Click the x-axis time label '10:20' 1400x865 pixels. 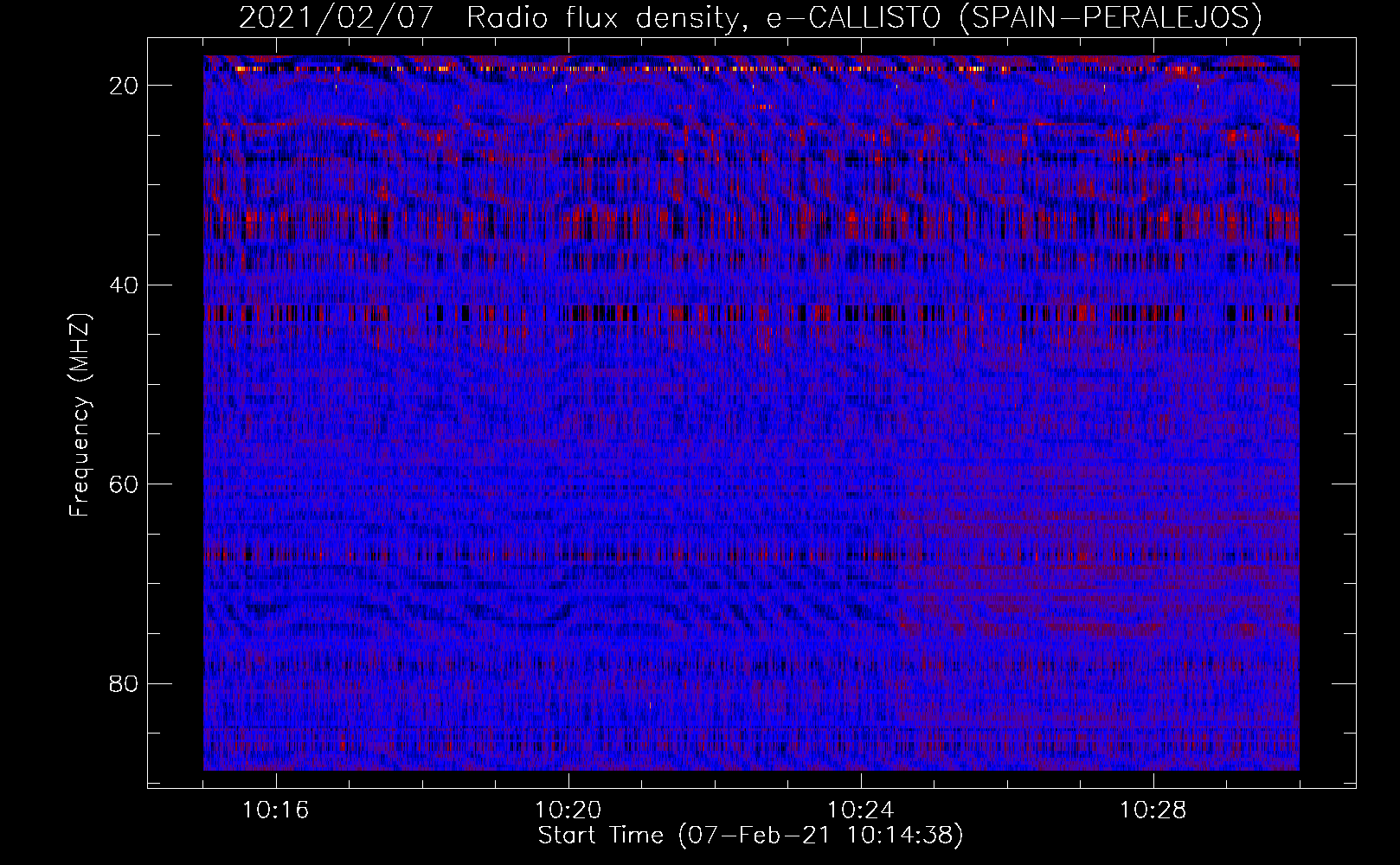(568, 811)
